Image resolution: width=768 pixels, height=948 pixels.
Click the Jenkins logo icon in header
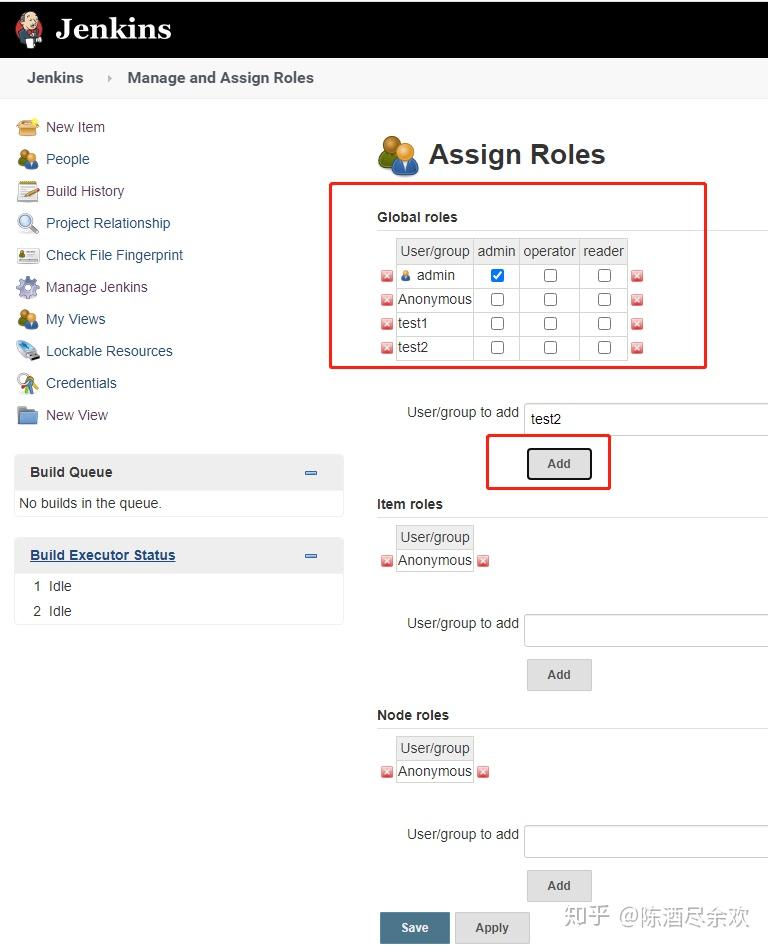(30, 30)
